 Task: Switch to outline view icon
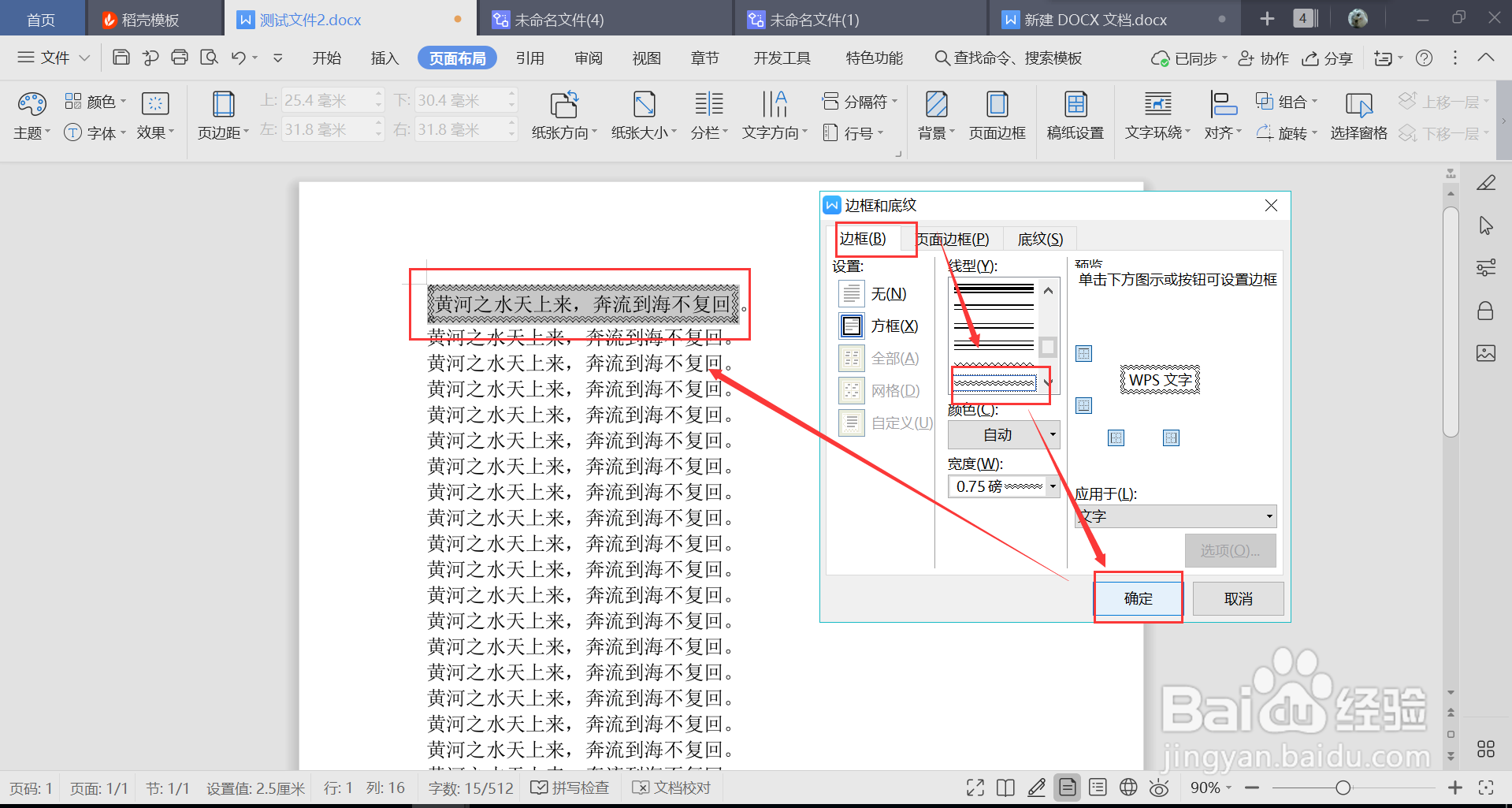coord(1098,787)
